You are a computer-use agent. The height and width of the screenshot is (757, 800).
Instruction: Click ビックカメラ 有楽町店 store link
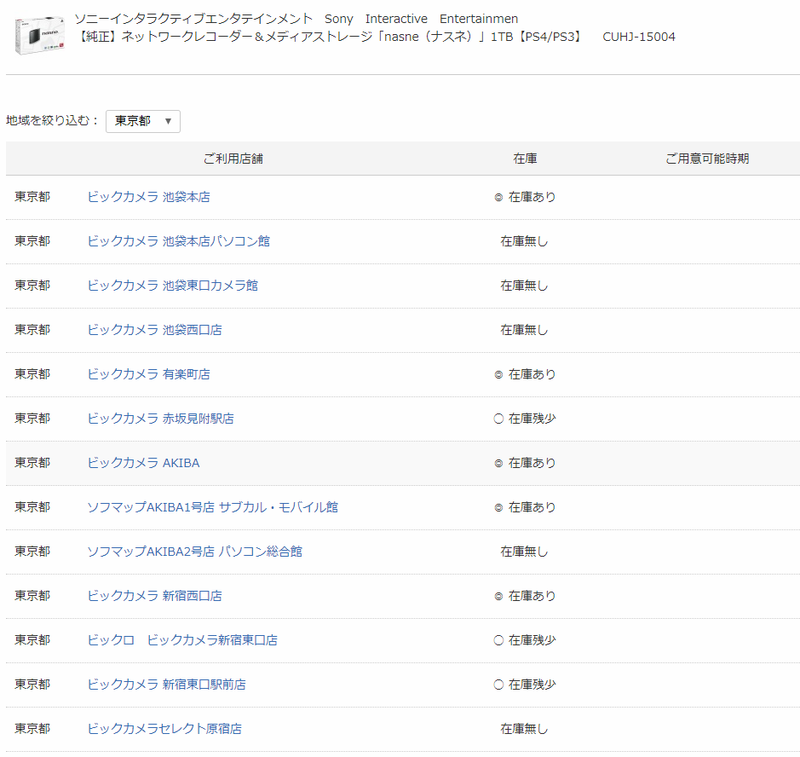[148, 374]
